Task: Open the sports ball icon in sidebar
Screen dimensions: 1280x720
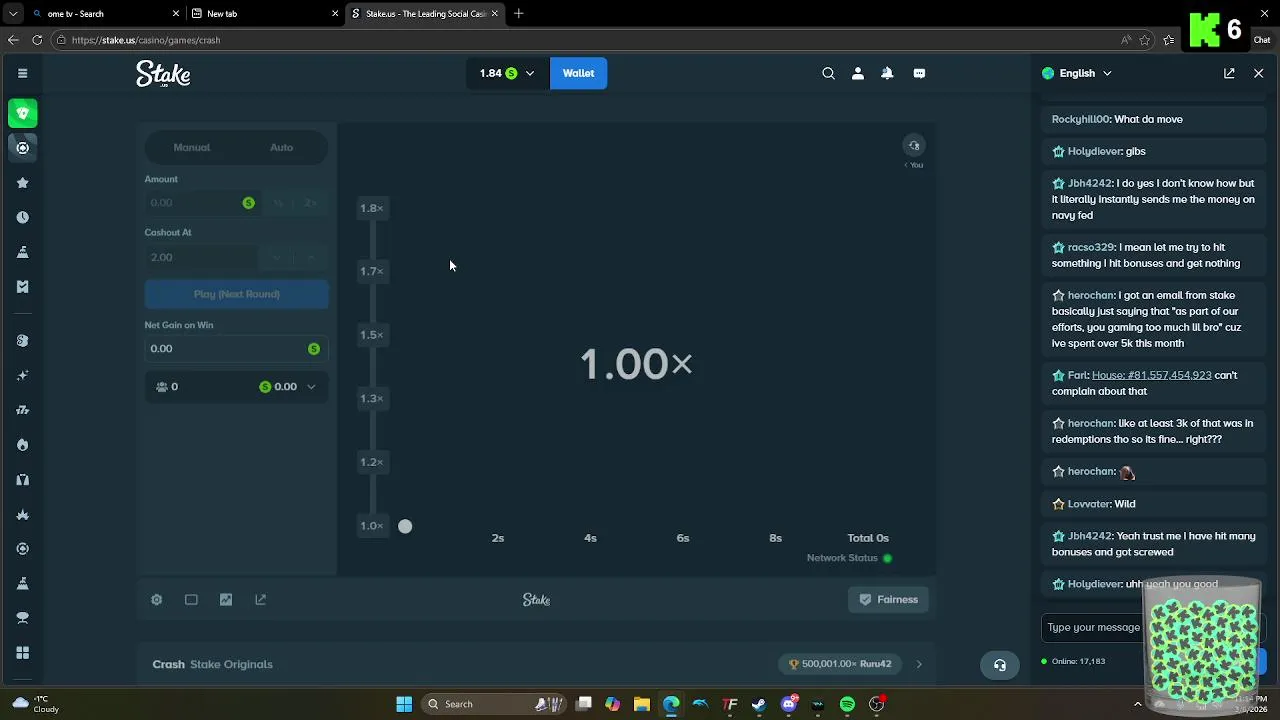Action: [22, 148]
